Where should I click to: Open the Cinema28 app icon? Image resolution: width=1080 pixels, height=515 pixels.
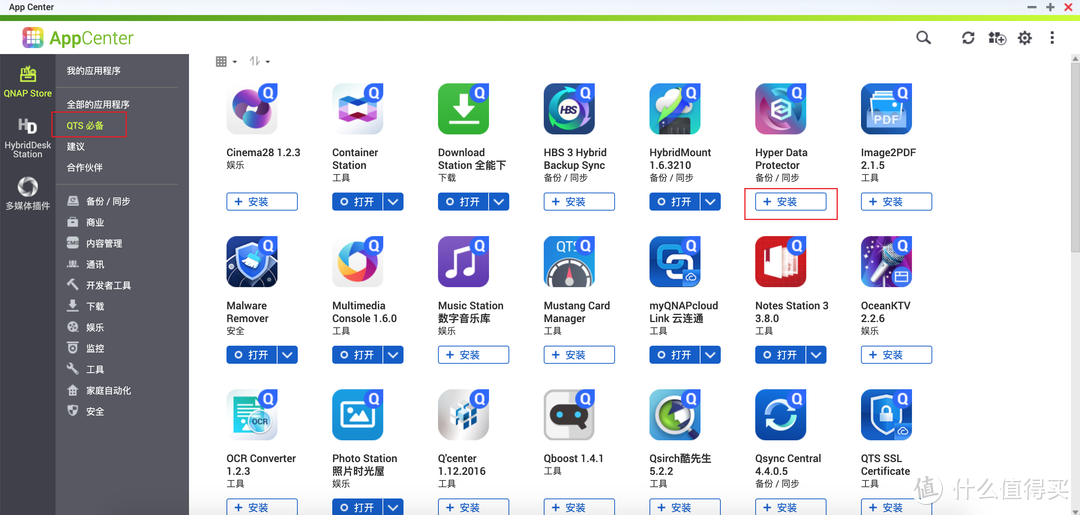click(x=252, y=109)
